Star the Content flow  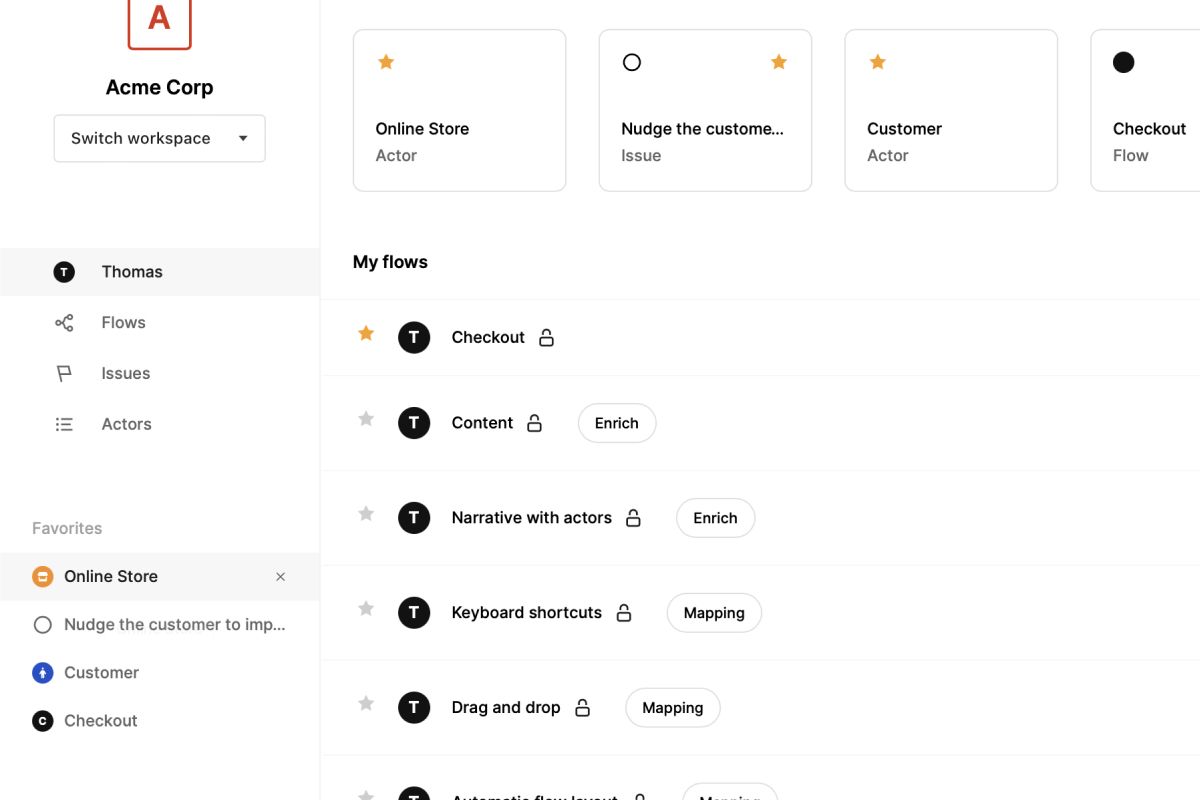pyautogui.click(x=366, y=419)
